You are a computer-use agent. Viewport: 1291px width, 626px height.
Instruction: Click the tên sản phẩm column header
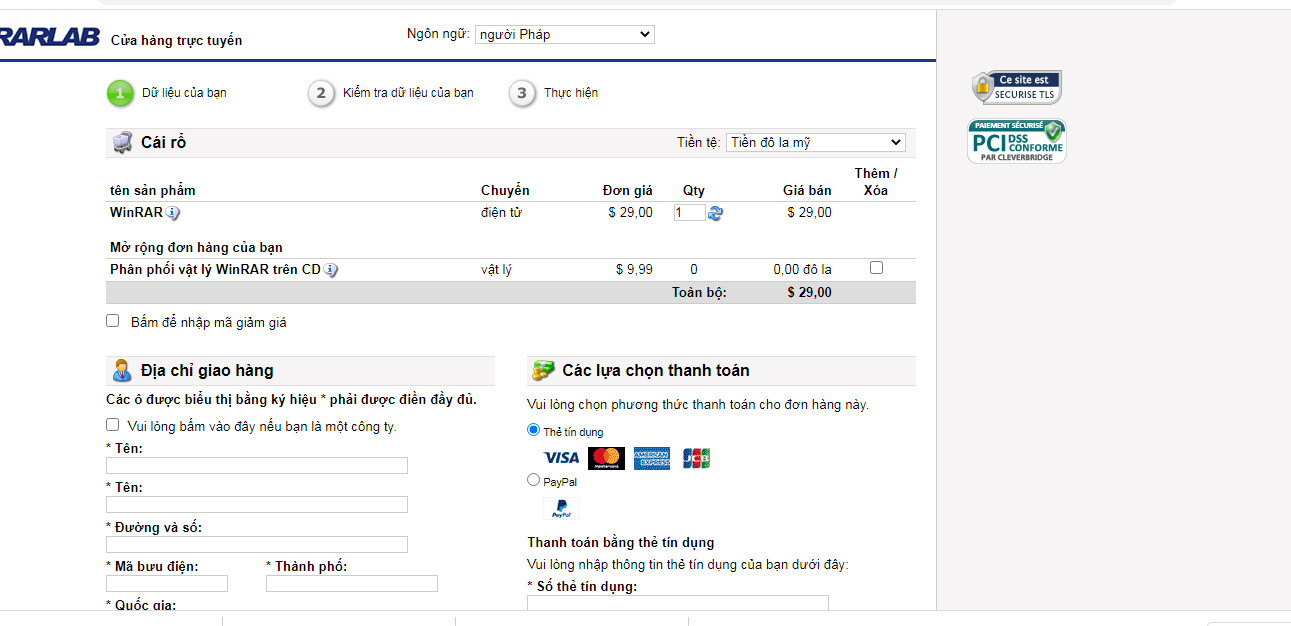pyautogui.click(x=153, y=190)
